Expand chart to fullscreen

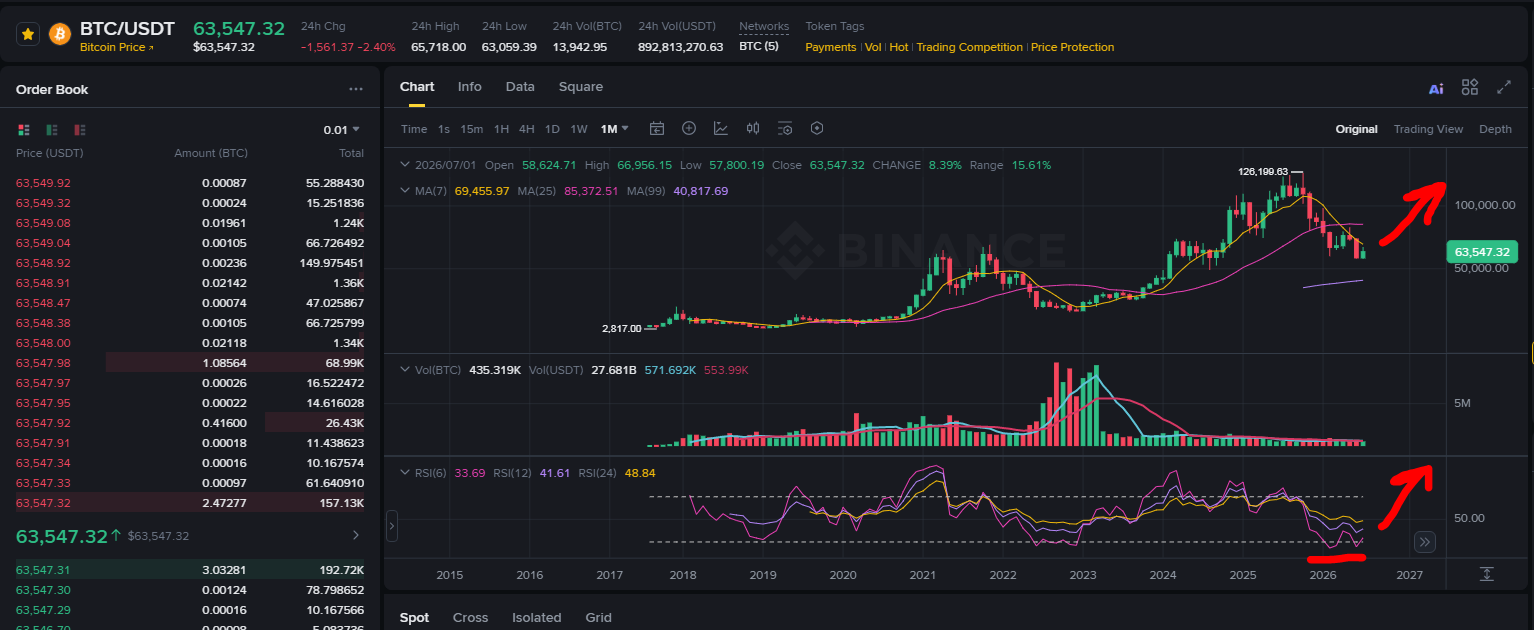(1503, 87)
